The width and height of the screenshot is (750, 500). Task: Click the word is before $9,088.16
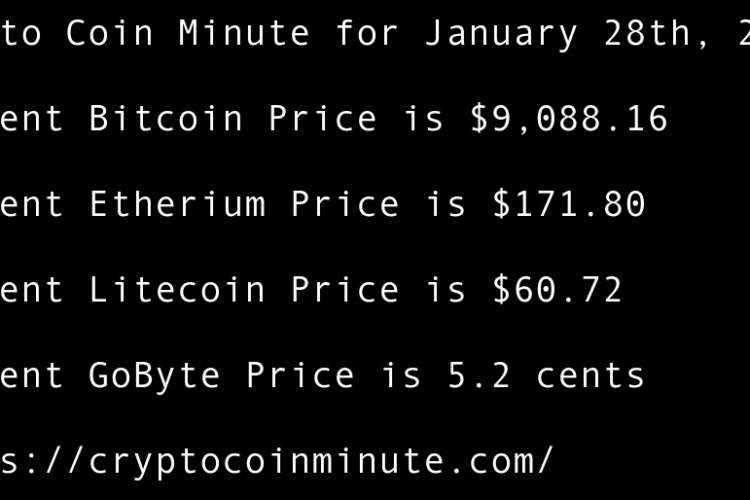point(423,119)
